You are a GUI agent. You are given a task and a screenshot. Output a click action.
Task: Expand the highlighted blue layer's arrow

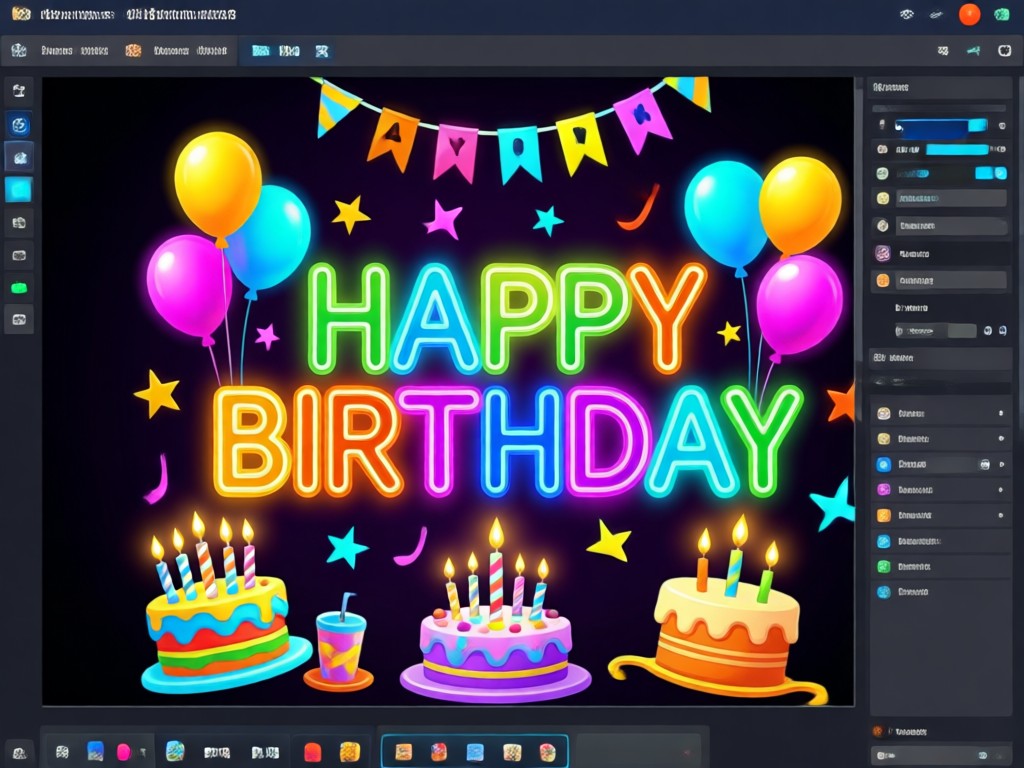[1002, 464]
